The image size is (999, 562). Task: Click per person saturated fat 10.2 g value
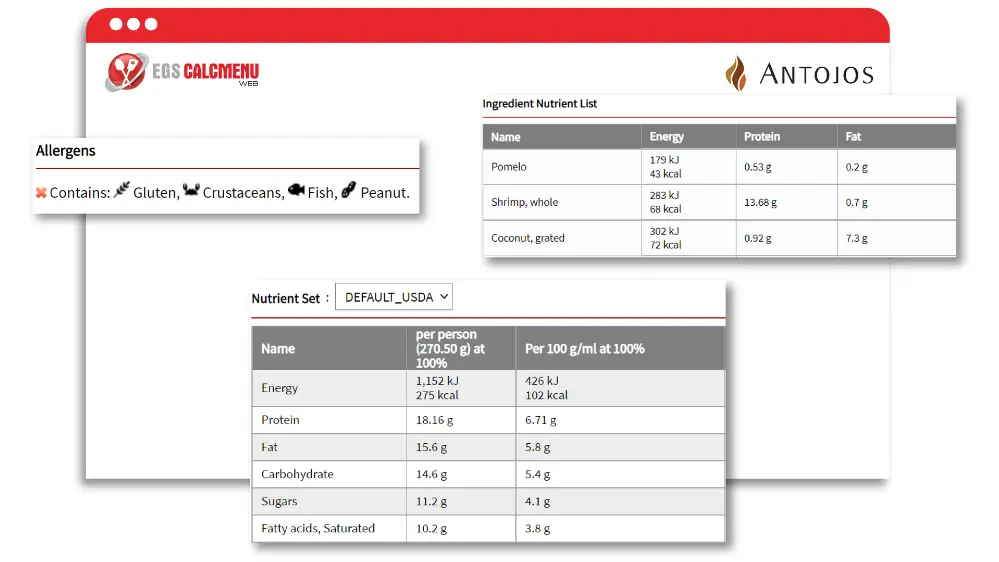pos(431,529)
